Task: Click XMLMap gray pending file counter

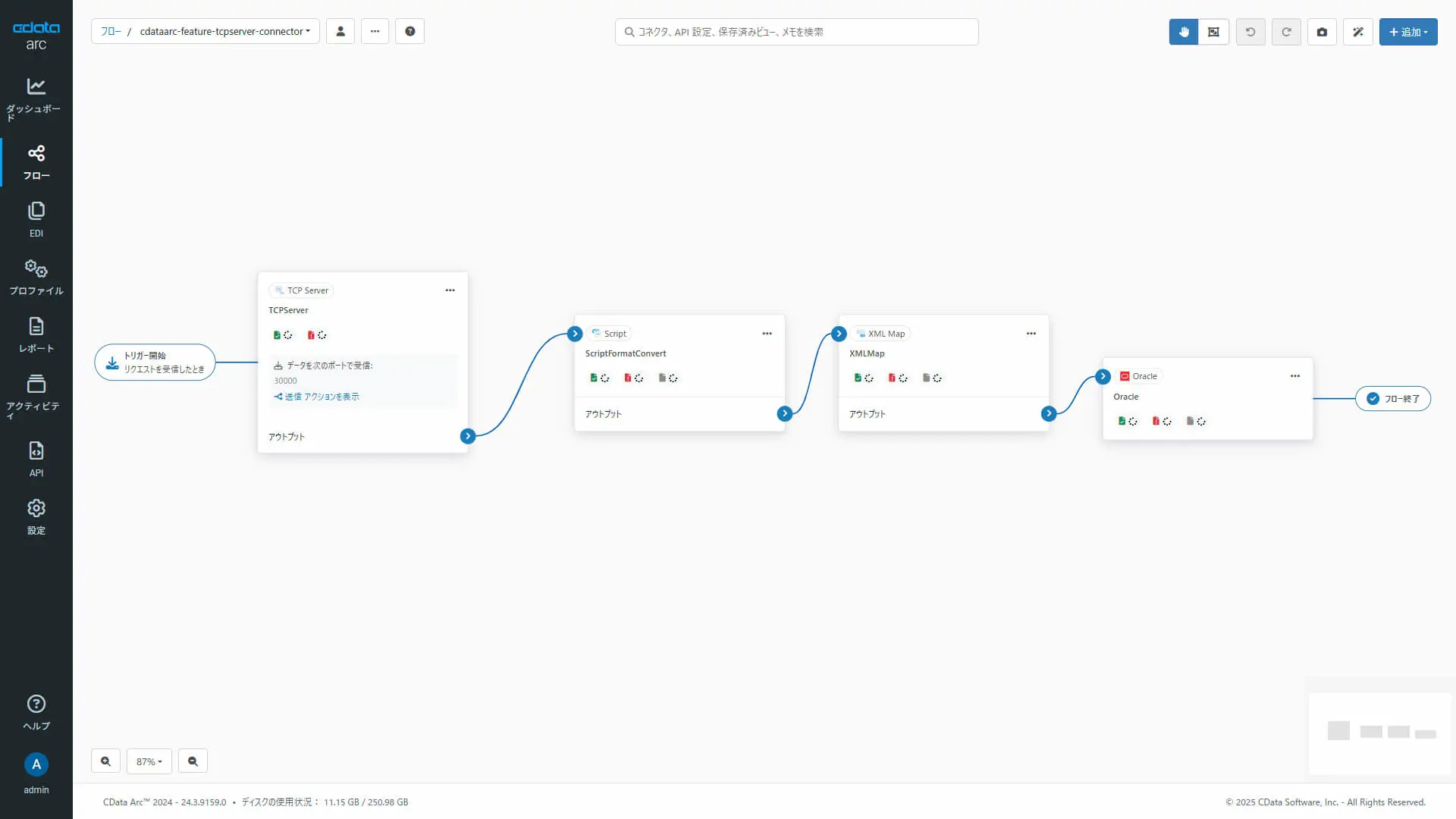Action: (931, 378)
